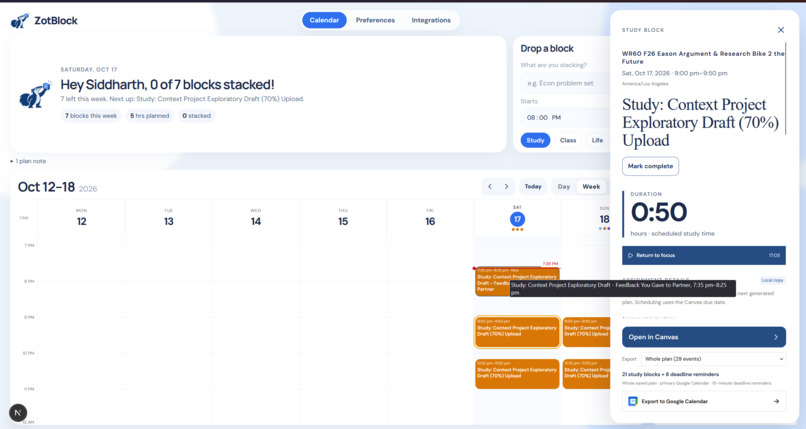This screenshot has width=806, height=429.
Task: Open the Preferences tab
Action: pos(375,20)
